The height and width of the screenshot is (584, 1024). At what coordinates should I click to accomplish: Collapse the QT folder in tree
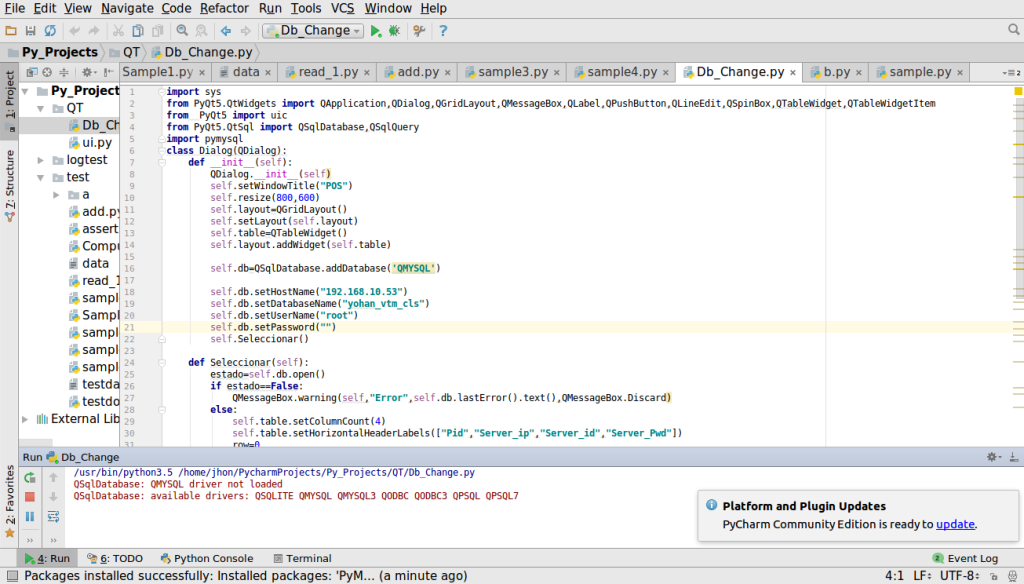[41, 108]
